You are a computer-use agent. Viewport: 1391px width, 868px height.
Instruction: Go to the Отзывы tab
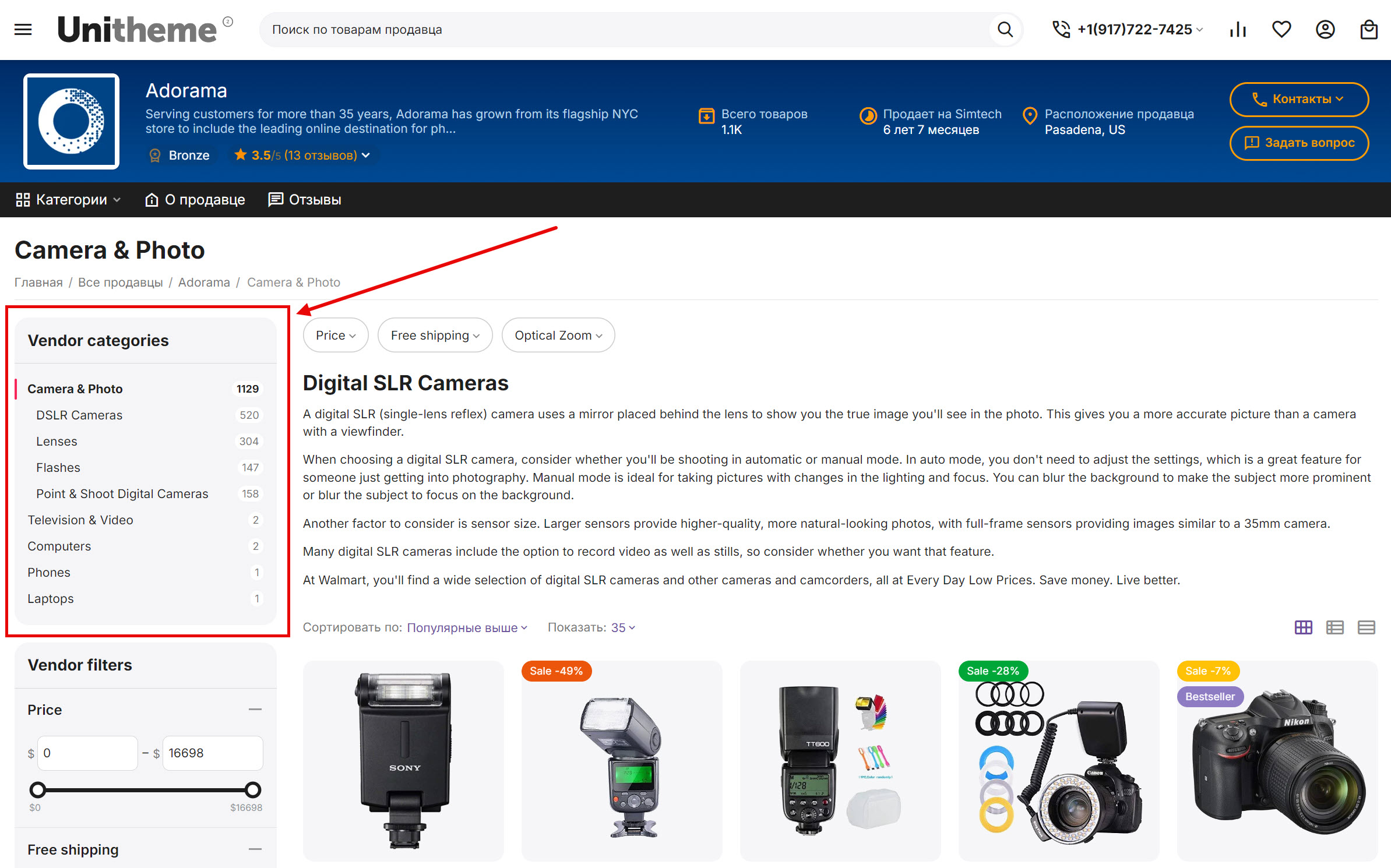tap(305, 200)
